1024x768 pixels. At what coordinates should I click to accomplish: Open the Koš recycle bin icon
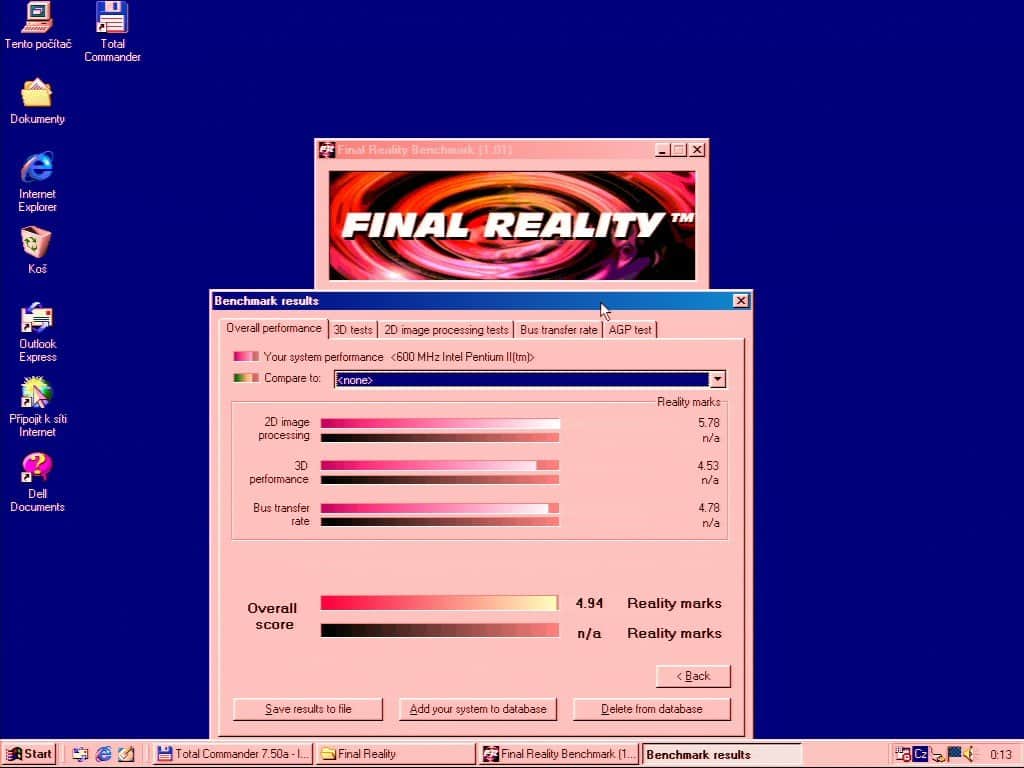(37, 250)
